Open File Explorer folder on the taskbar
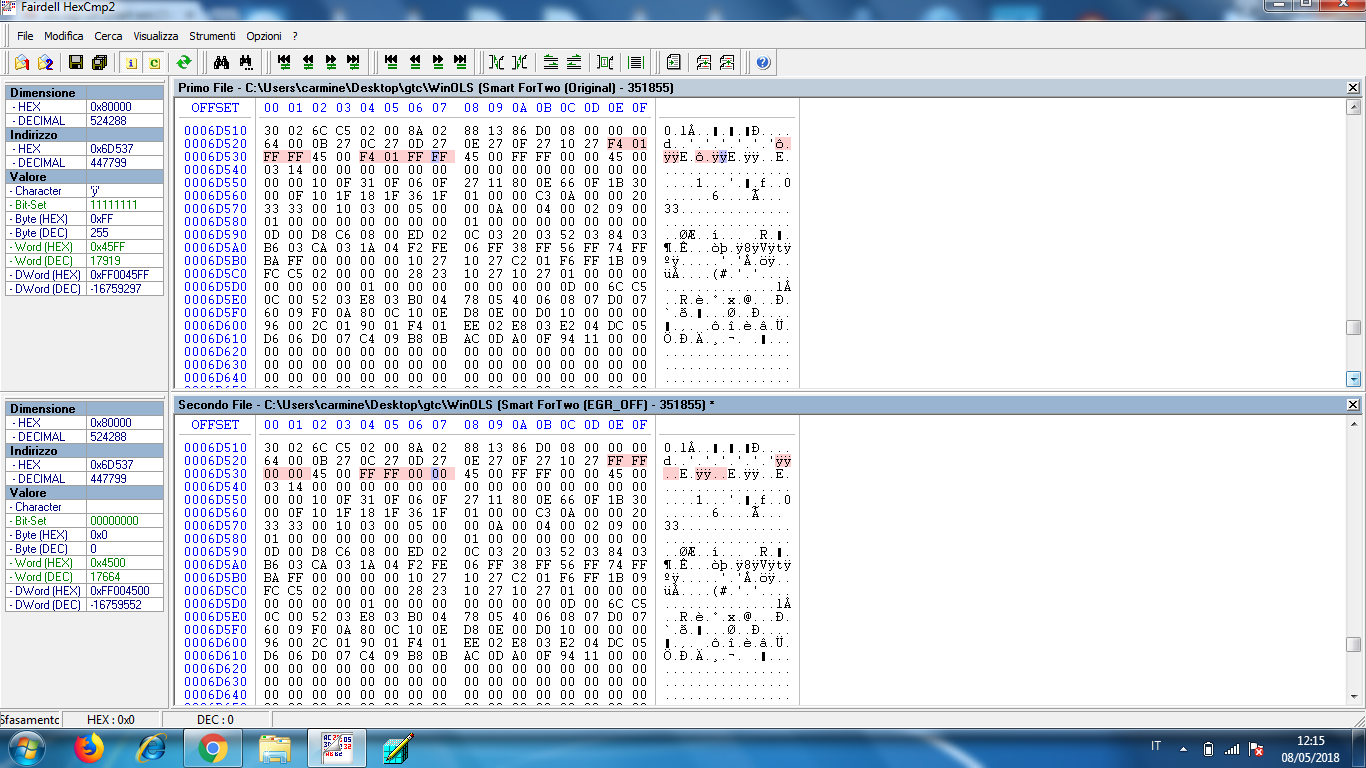Screen dimensions: 1366x768 (275, 748)
